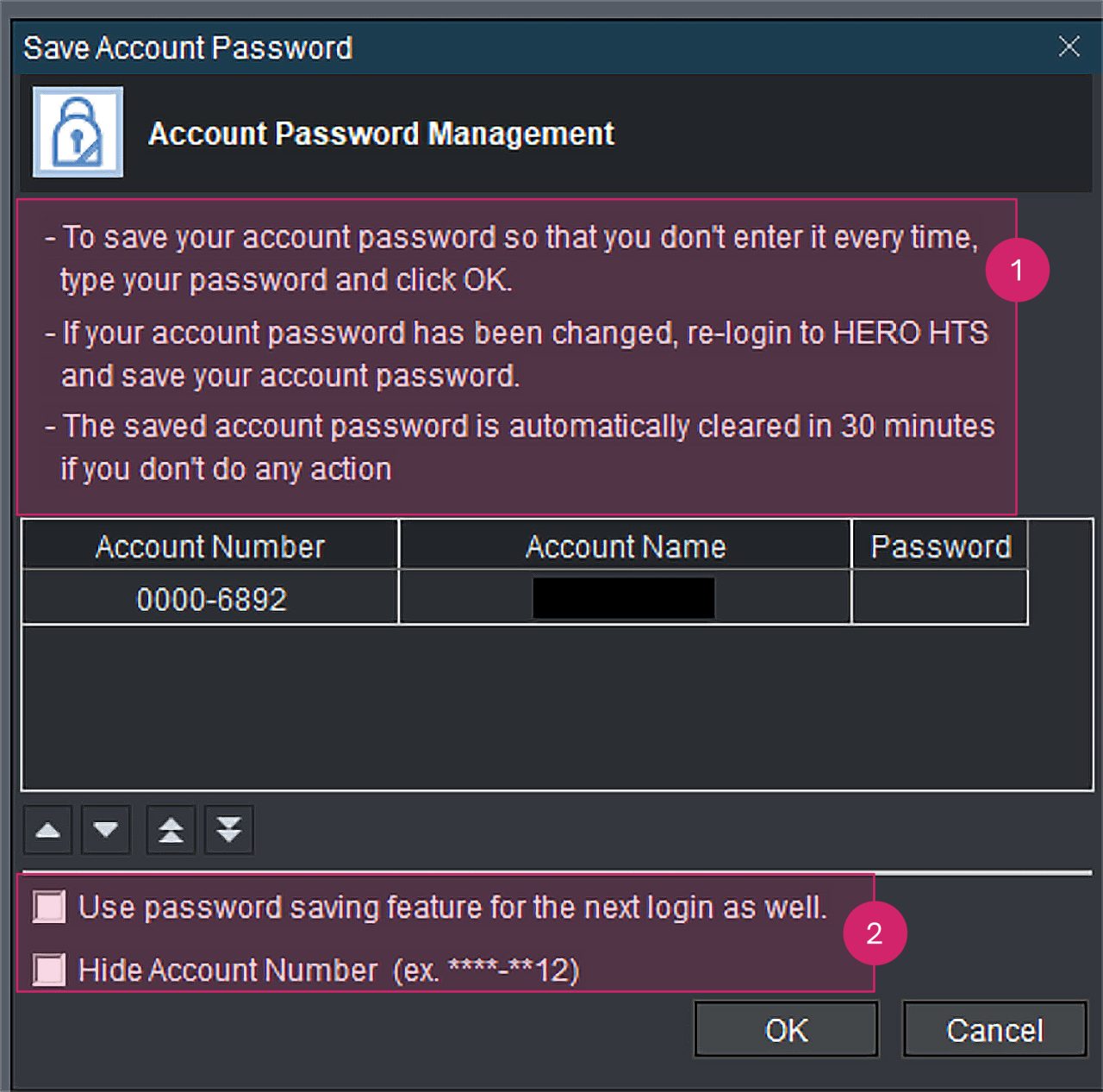The height and width of the screenshot is (1092, 1103).
Task: Click the padlock Account Password Management icon
Action: click(78, 132)
